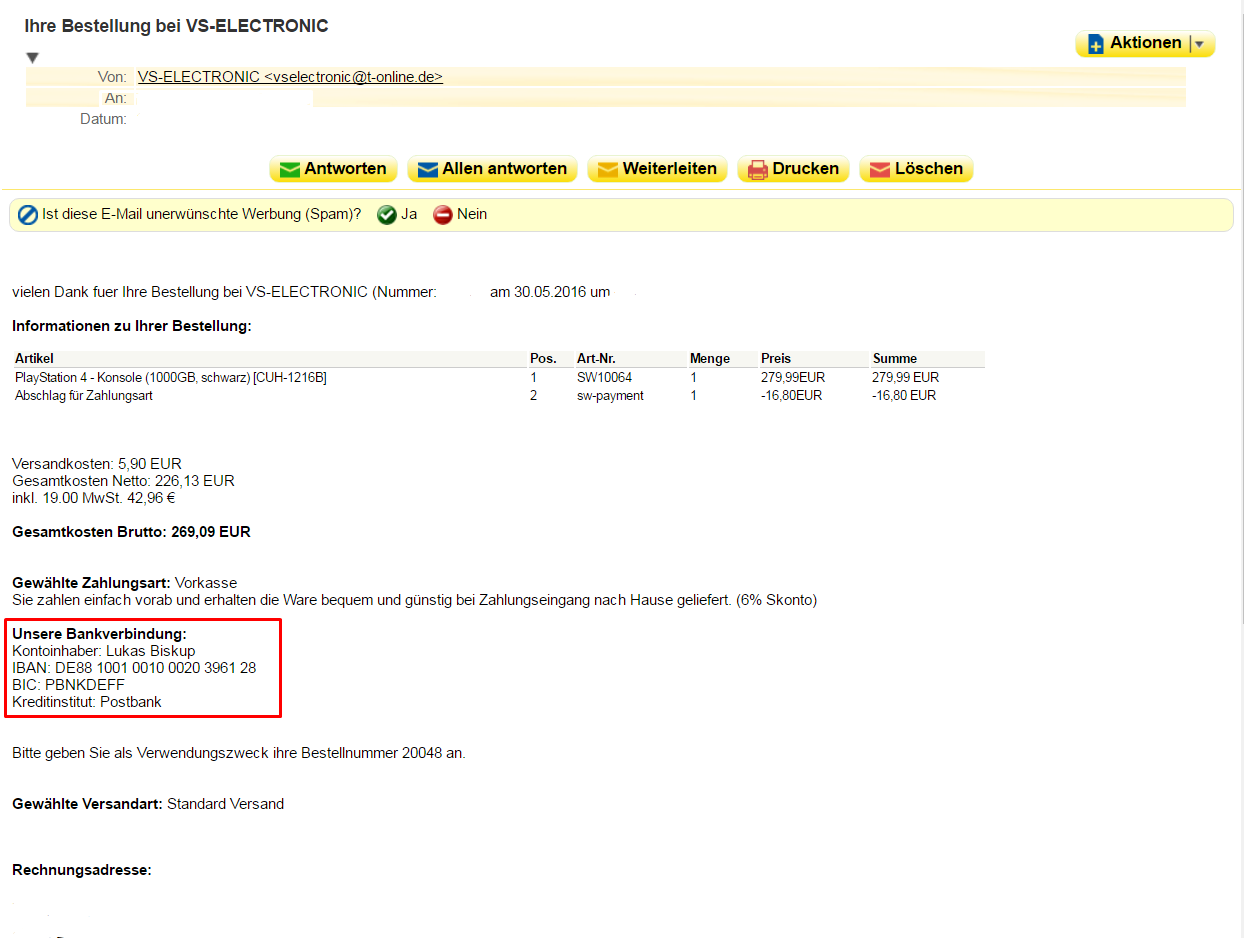
Task: Click the Verwendungszweck Bestellnummer 20048 sentence
Action: coord(239,753)
